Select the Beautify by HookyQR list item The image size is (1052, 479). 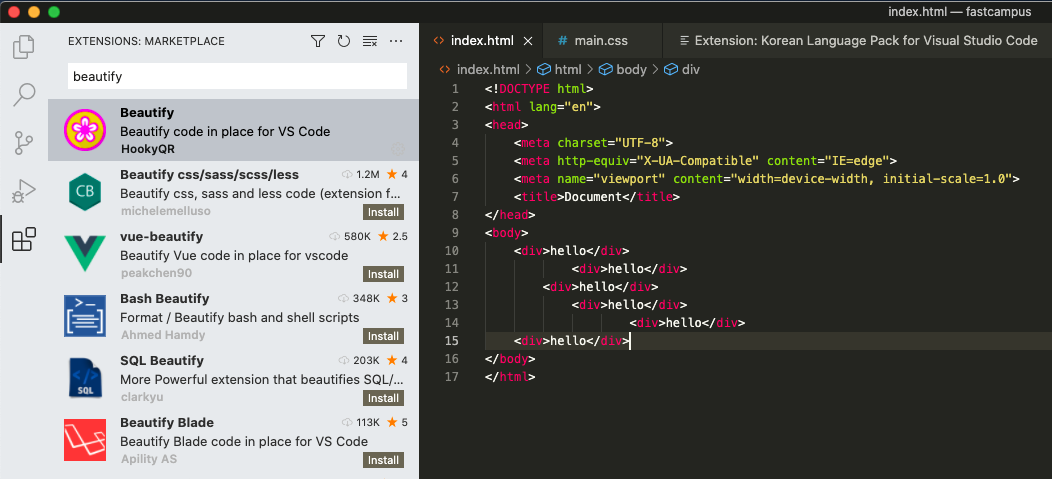[x=233, y=130]
